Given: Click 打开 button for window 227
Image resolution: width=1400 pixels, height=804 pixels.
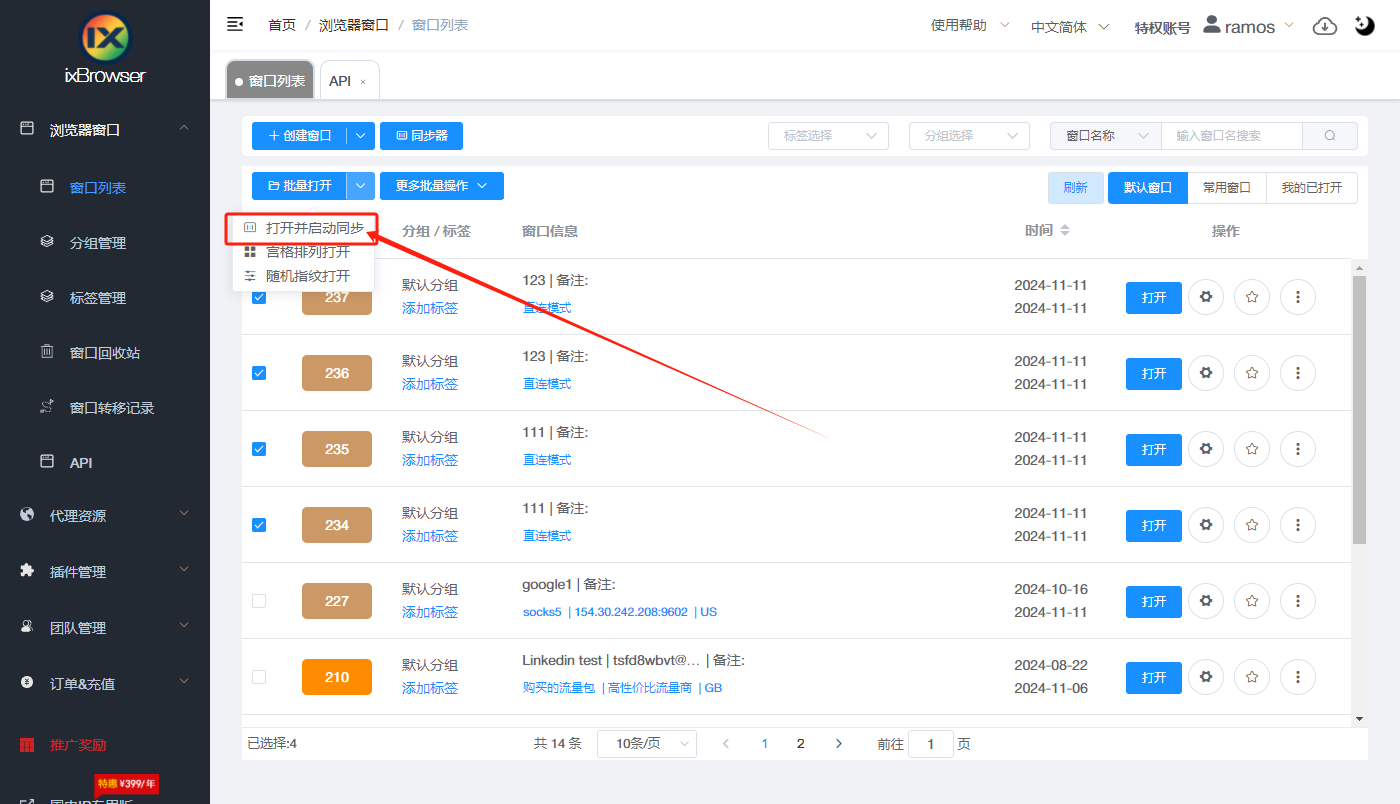Looking at the screenshot, I should pos(1154,601).
